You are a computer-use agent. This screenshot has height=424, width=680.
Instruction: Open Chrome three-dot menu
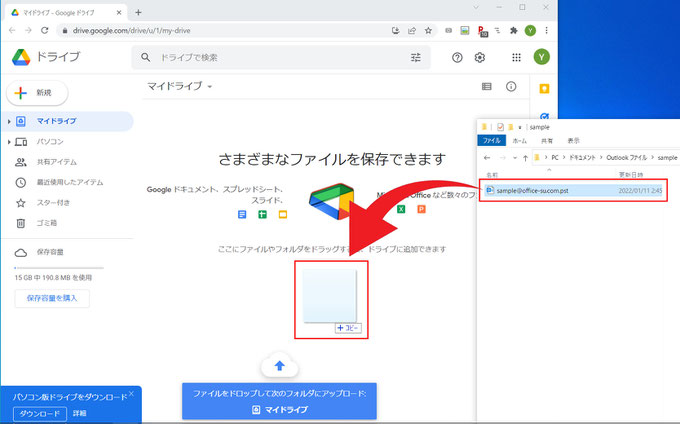pyautogui.click(x=546, y=30)
